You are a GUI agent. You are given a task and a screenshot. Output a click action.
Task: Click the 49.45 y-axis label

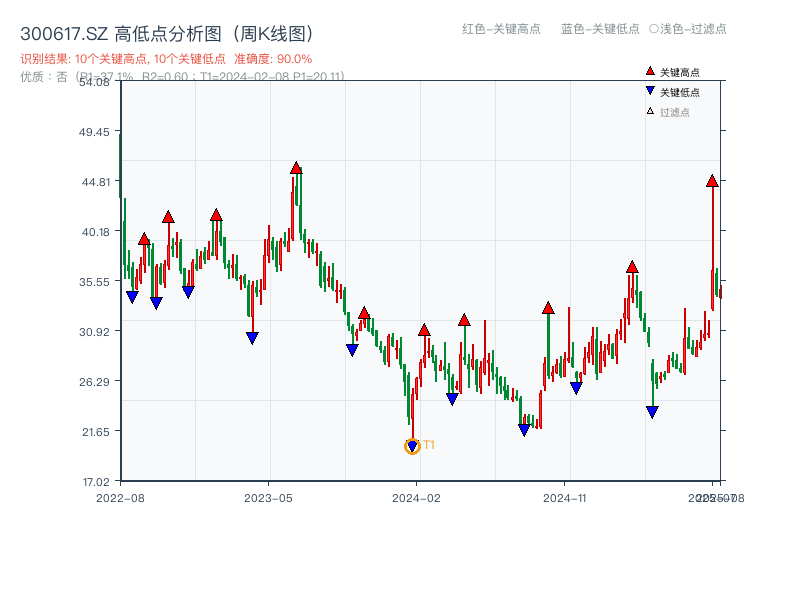click(94, 132)
